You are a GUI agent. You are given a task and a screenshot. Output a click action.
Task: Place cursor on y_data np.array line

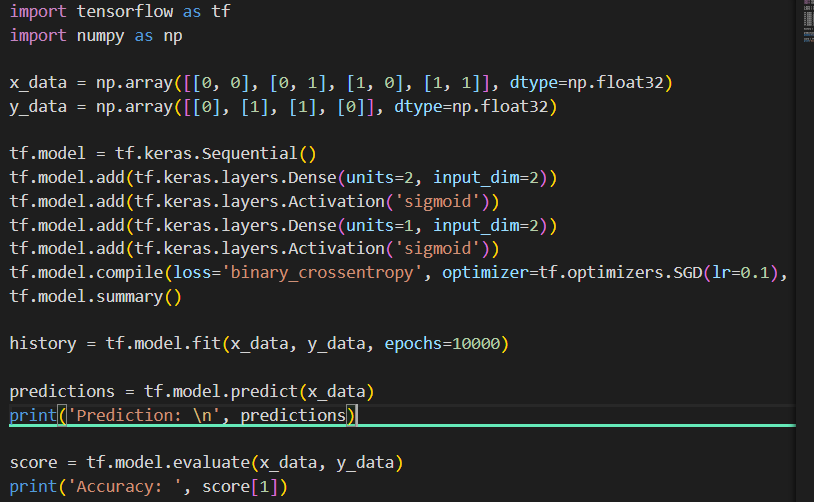click(283, 106)
